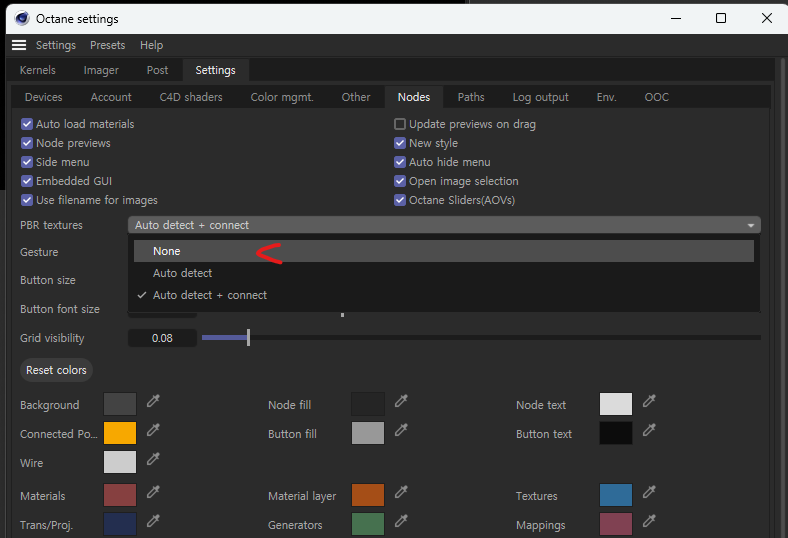
Task: Click the Connected Po... orange color swatch
Action: tap(119, 433)
